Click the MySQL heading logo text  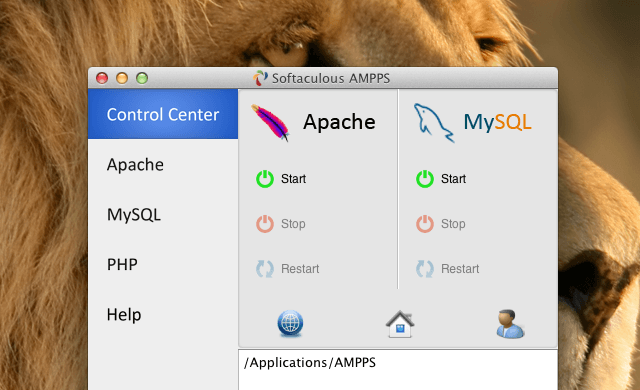(498, 122)
